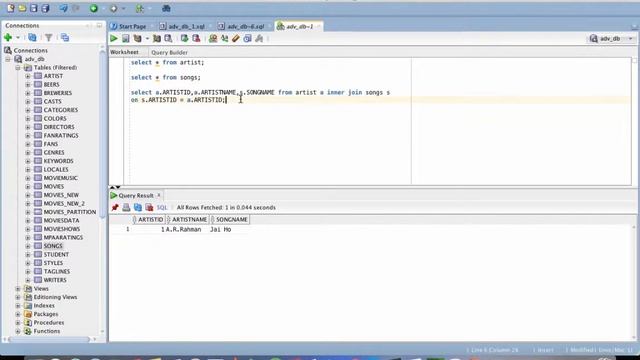Click the Autotrace icon in worksheet toolbar
Image resolution: width=640 pixels, height=360 pixels.
click(x=157, y=38)
